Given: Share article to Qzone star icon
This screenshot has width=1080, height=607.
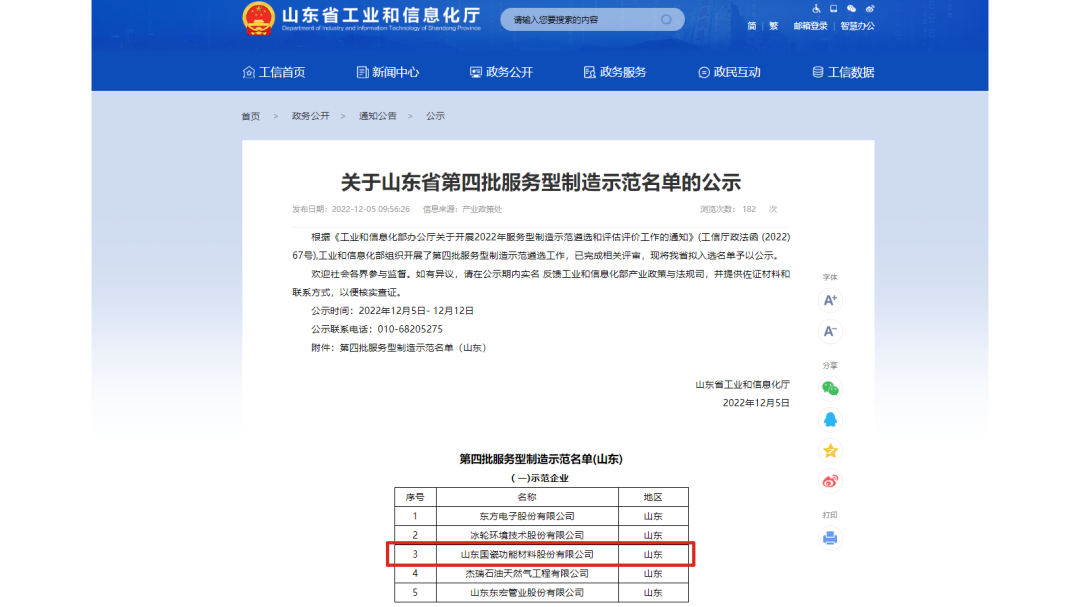Looking at the screenshot, I should [830, 451].
